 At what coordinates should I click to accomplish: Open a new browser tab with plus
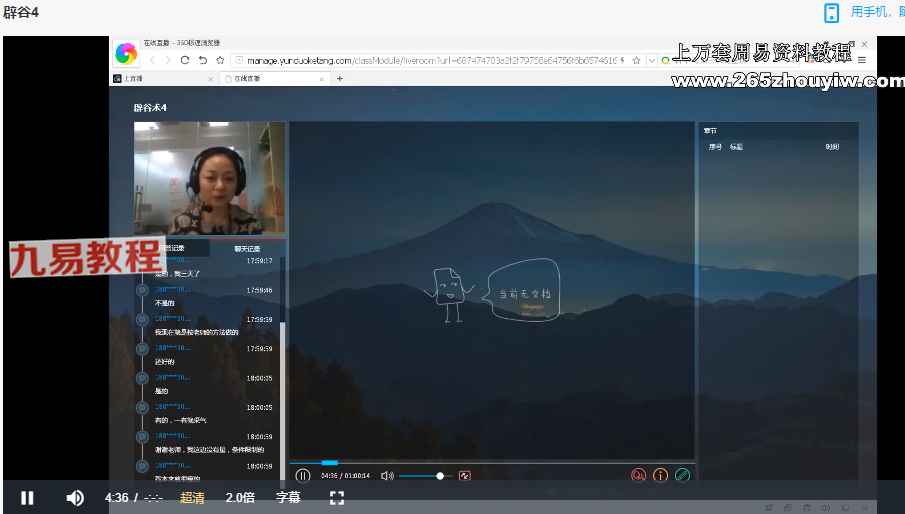(340, 78)
